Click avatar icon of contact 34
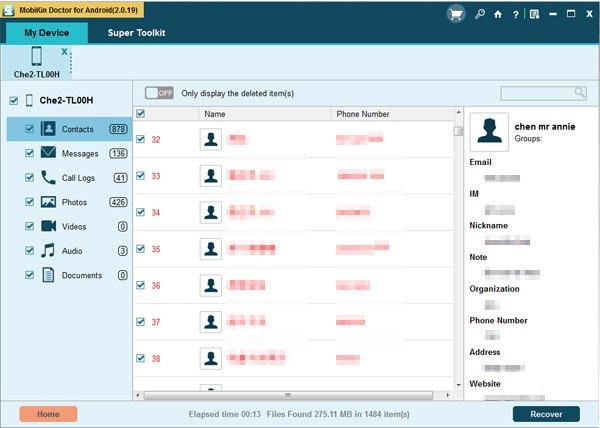The image size is (600, 428). point(210,212)
